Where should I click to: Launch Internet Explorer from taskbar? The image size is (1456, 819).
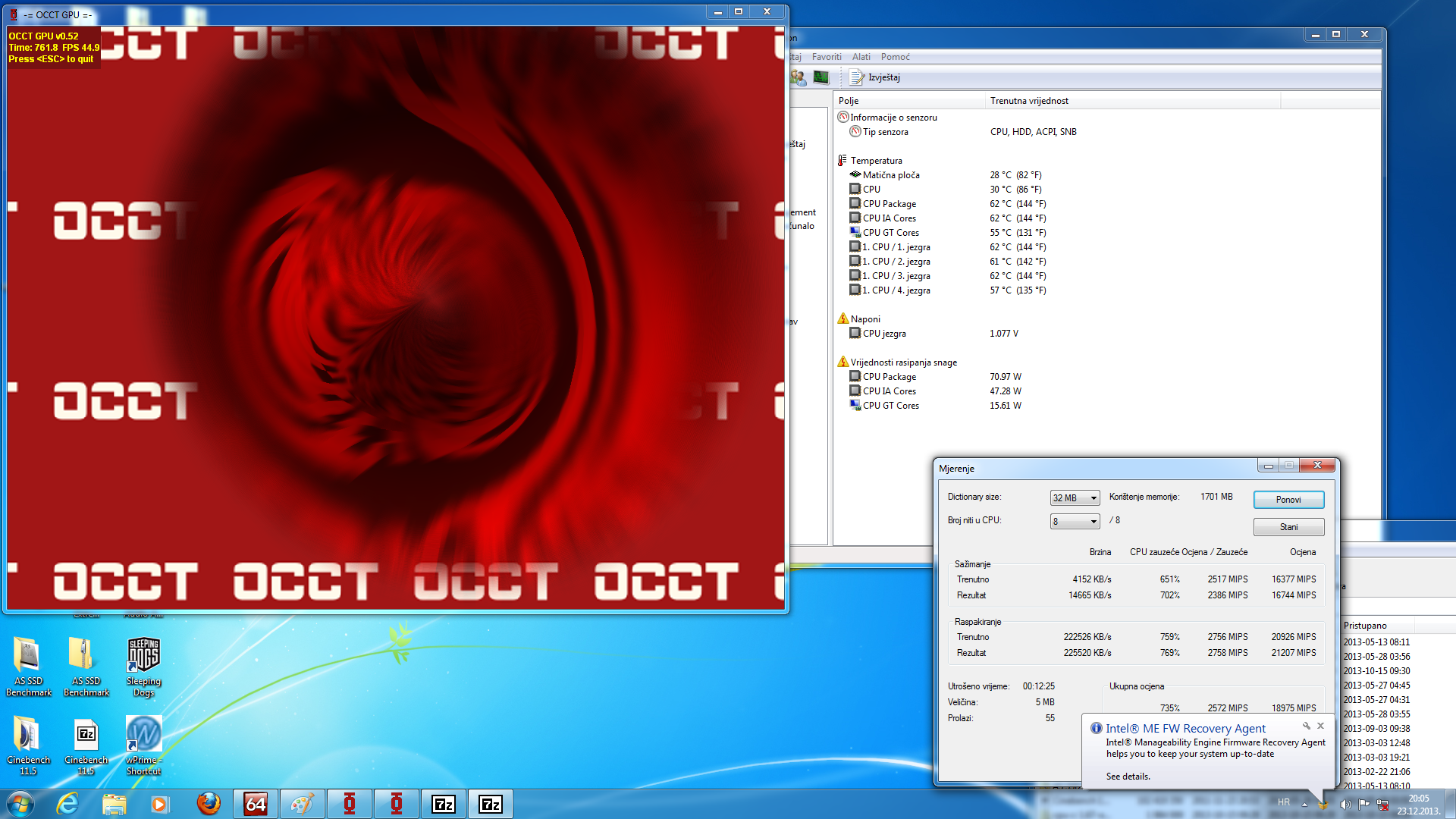coord(67,804)
